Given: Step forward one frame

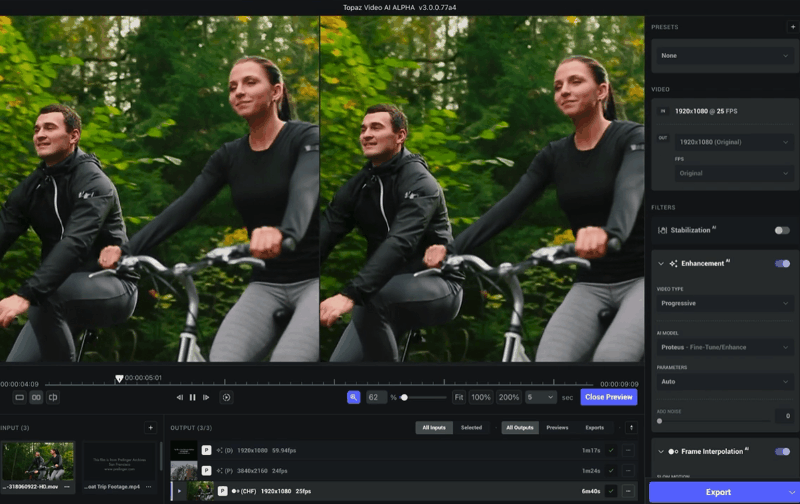Looking at the screenshot, I should [x=207, y=397].
